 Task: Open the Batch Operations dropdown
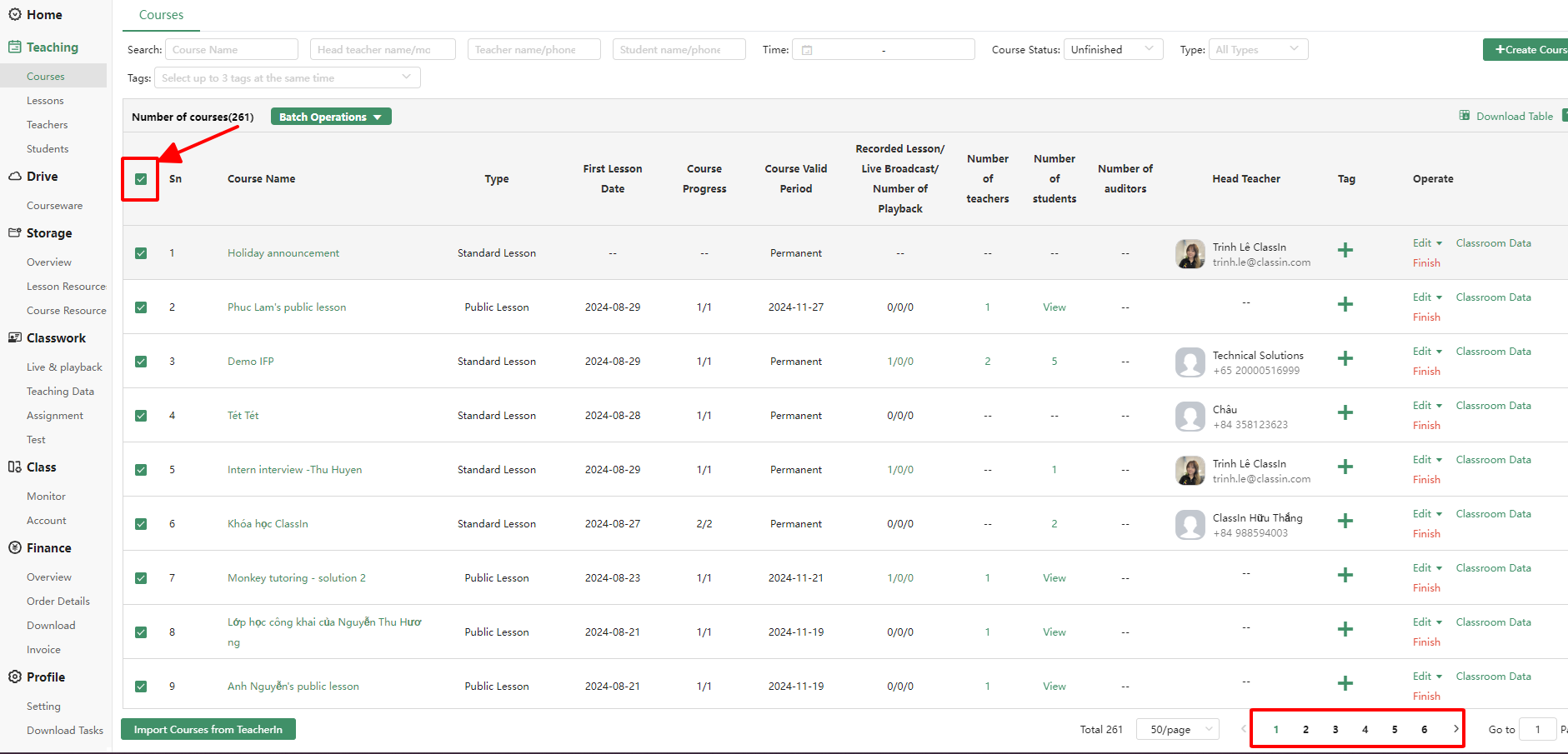331,117
